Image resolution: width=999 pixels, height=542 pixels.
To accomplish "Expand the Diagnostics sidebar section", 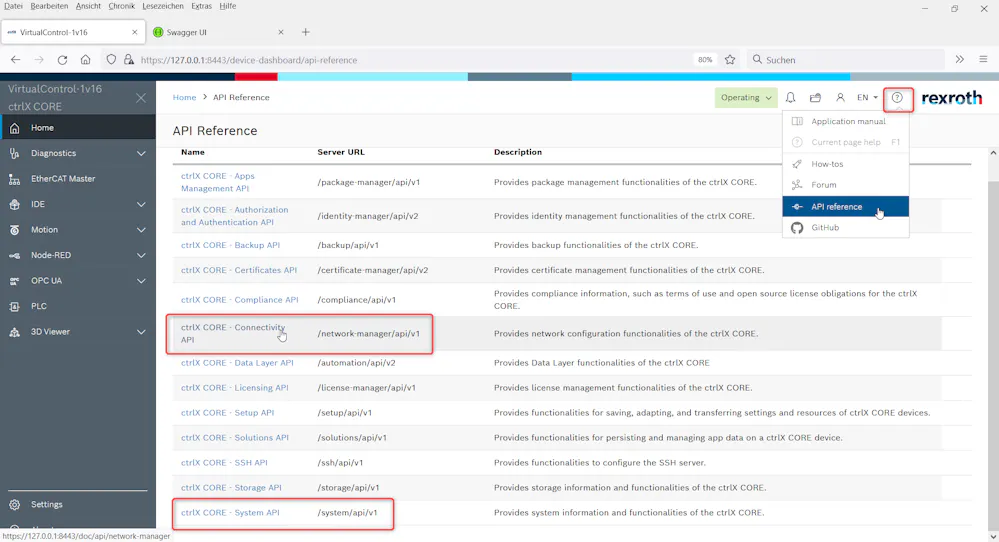I will tap(141, 154).
